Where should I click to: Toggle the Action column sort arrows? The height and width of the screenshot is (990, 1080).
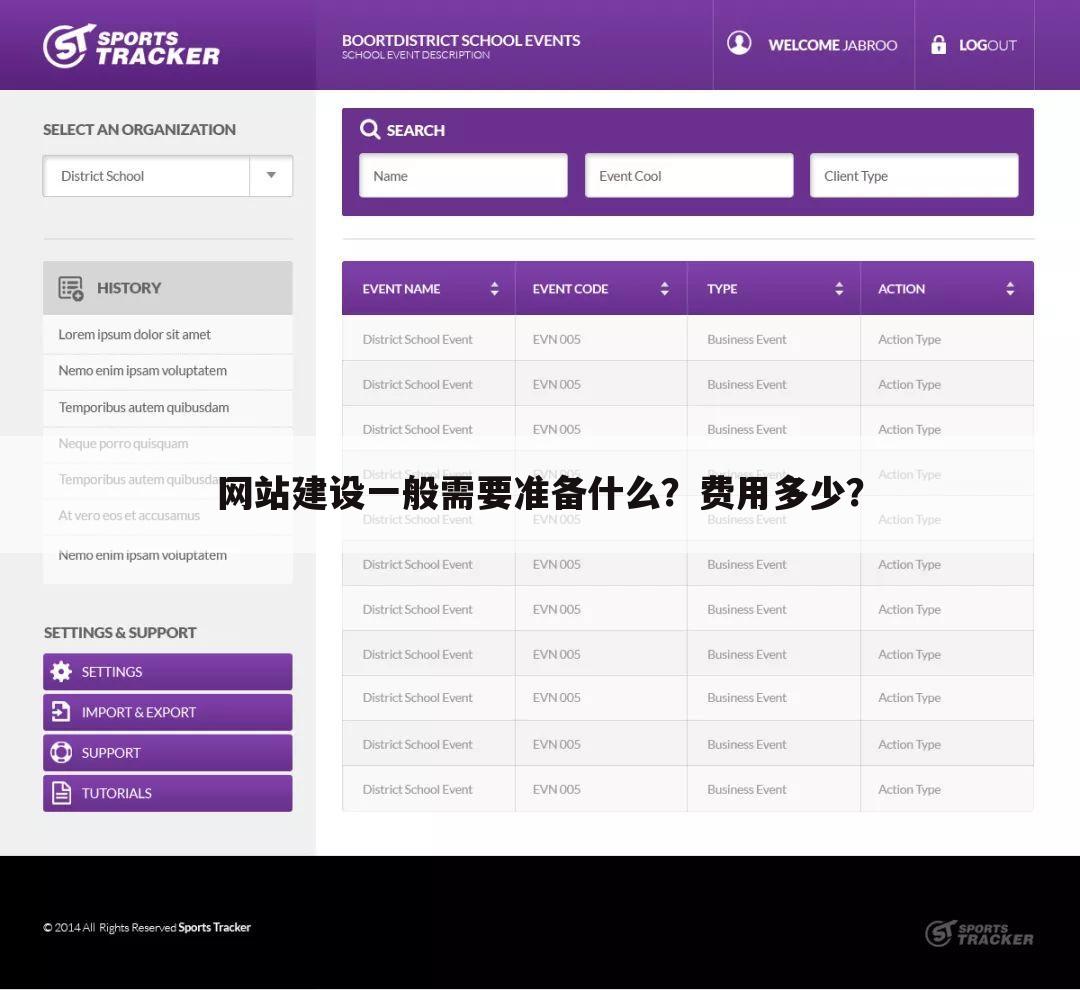1009,288
